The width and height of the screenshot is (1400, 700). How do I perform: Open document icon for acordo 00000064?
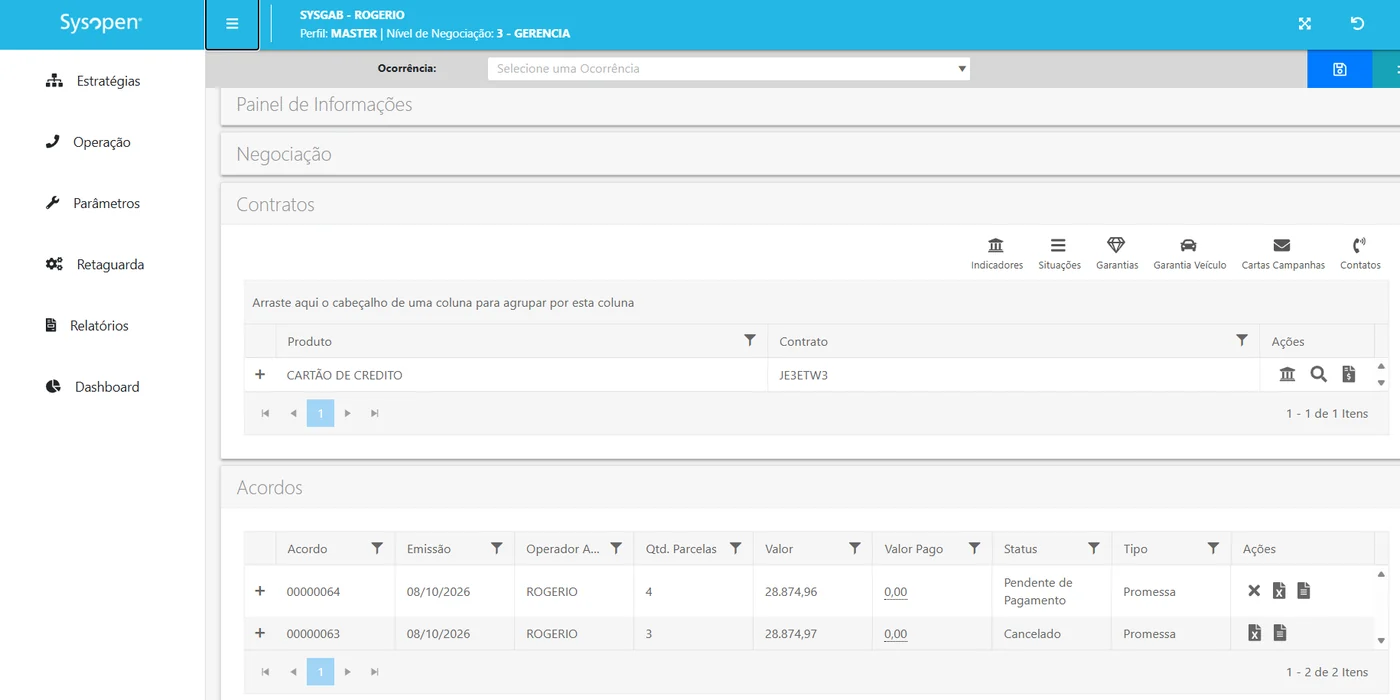click(1303, 591)
